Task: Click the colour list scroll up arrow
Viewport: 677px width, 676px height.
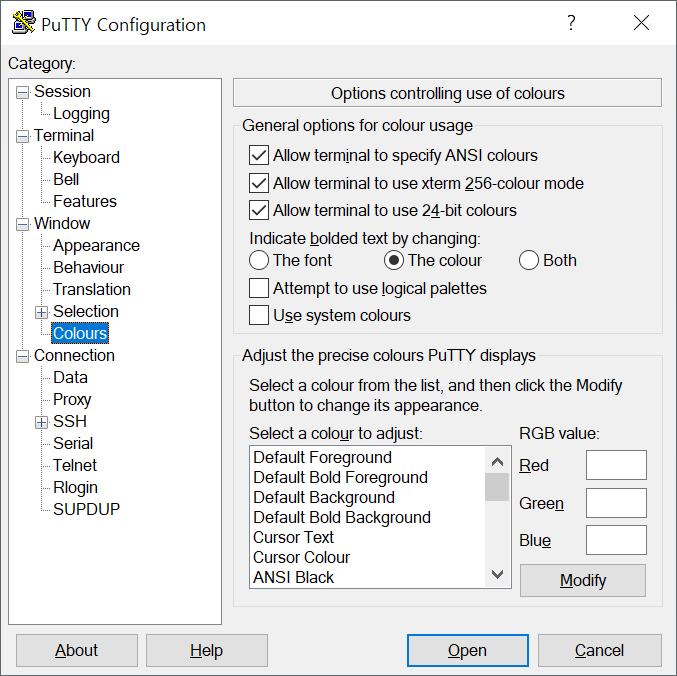Action: [497, 462]
